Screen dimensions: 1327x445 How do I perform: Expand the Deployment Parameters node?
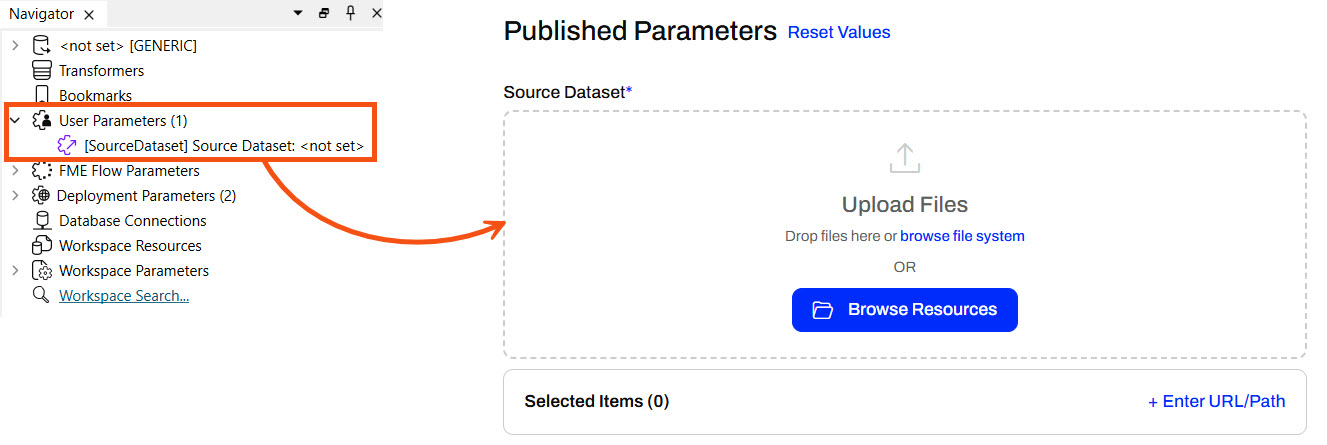[x=15, y=196]
